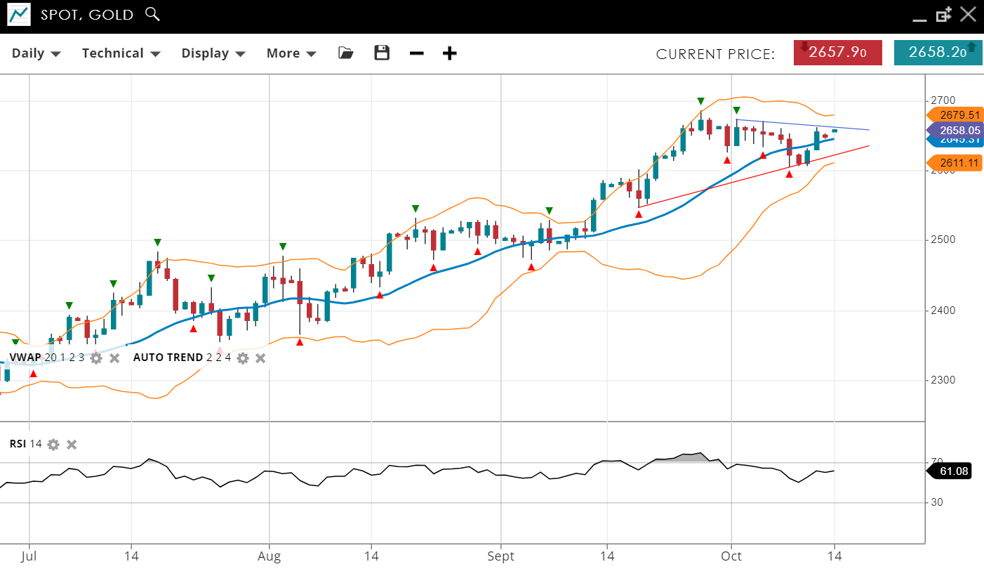Screen dimensions: 984x569
Task: Click the teal buy price 2658.2 button
Action: pos(937,53)
